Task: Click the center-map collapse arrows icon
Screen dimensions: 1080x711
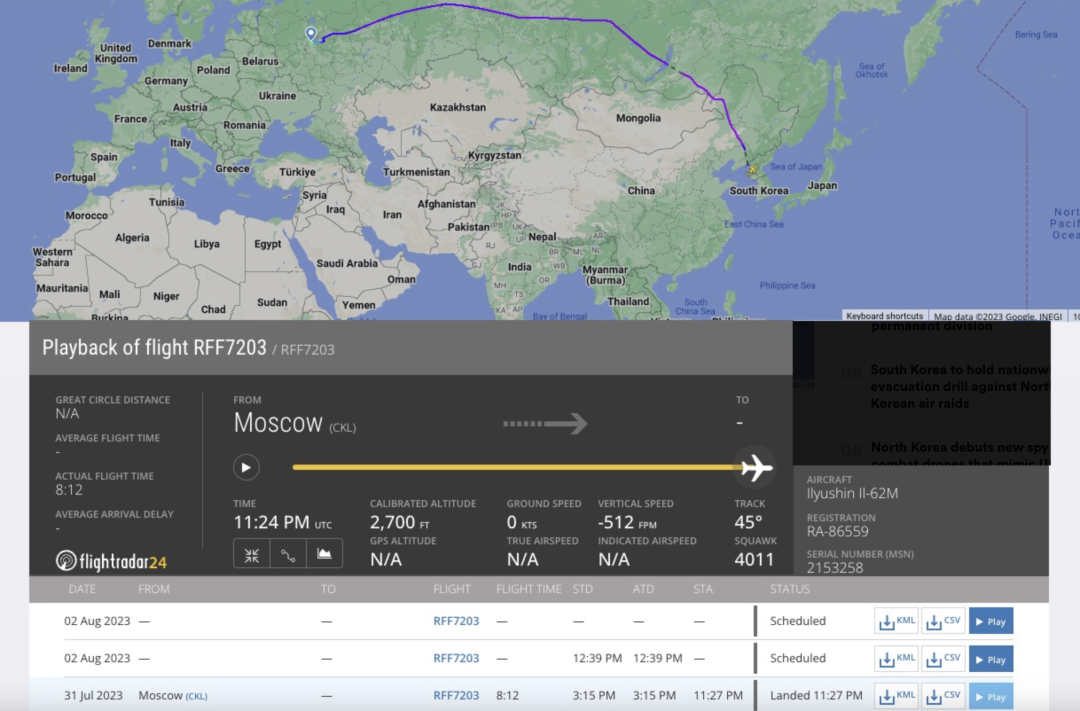Action: point(252,554)
